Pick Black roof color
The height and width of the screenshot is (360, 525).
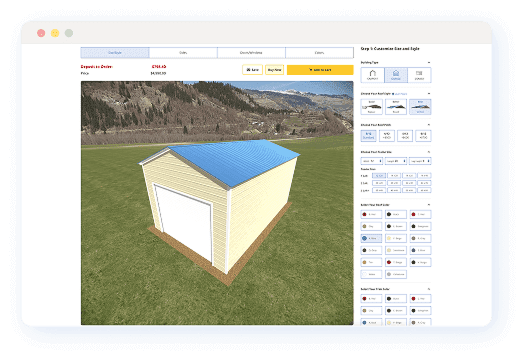tap(396, 214)
